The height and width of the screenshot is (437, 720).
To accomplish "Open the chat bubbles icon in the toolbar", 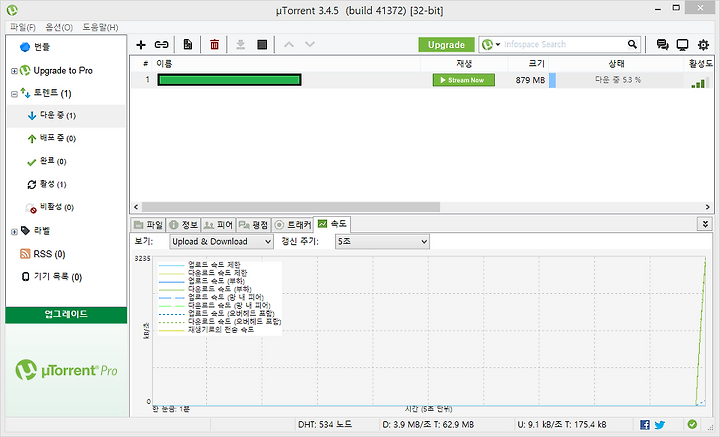I will coord(662,45).
